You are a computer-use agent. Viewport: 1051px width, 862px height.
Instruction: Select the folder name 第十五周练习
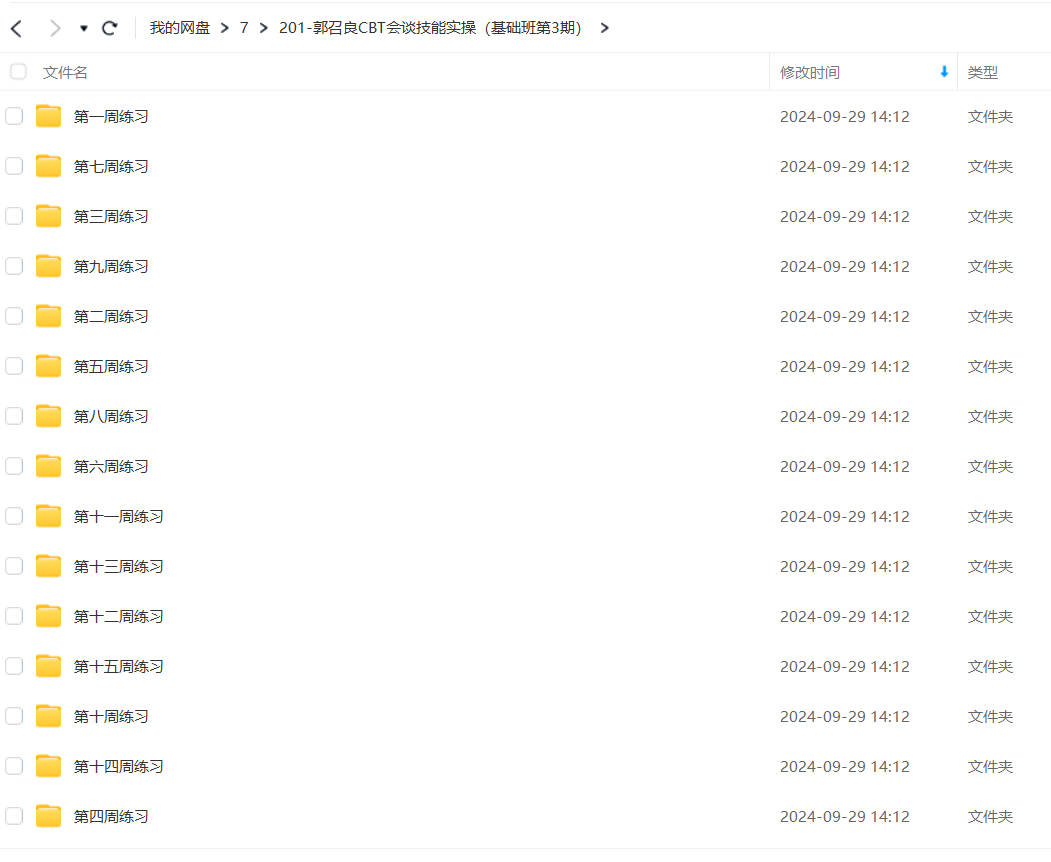pyautogui.click(x=119, y=666)
